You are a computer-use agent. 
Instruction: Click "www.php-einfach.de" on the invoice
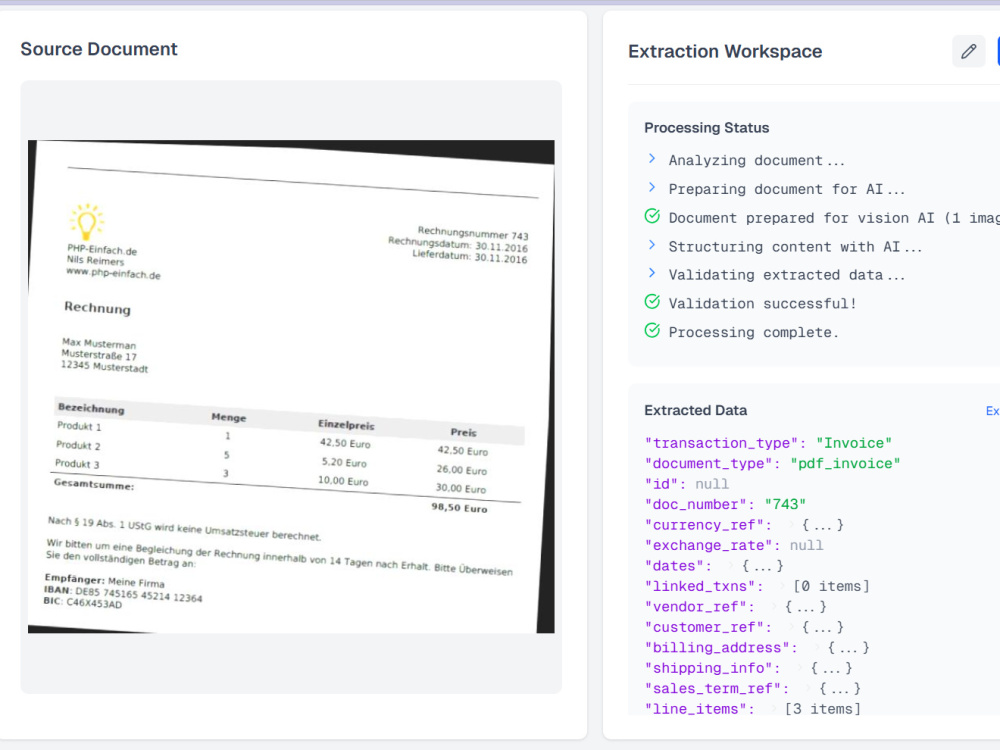point(113,274)
